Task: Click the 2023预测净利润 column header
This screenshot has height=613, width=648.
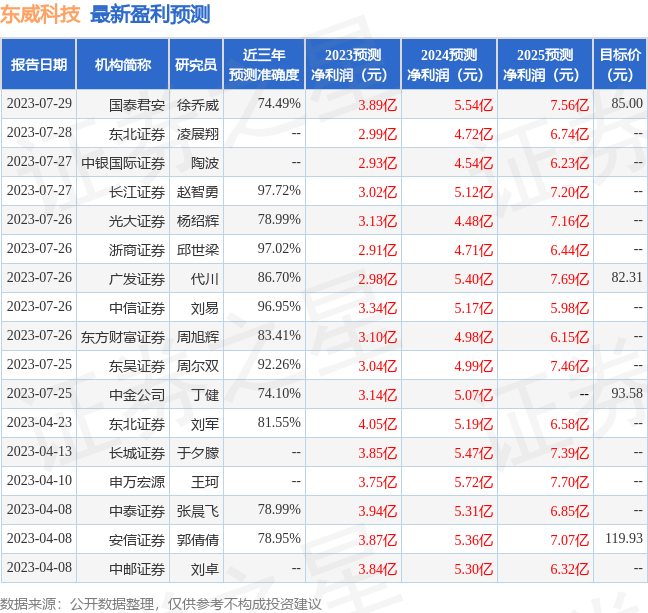Action: click(x=353, y=64)
